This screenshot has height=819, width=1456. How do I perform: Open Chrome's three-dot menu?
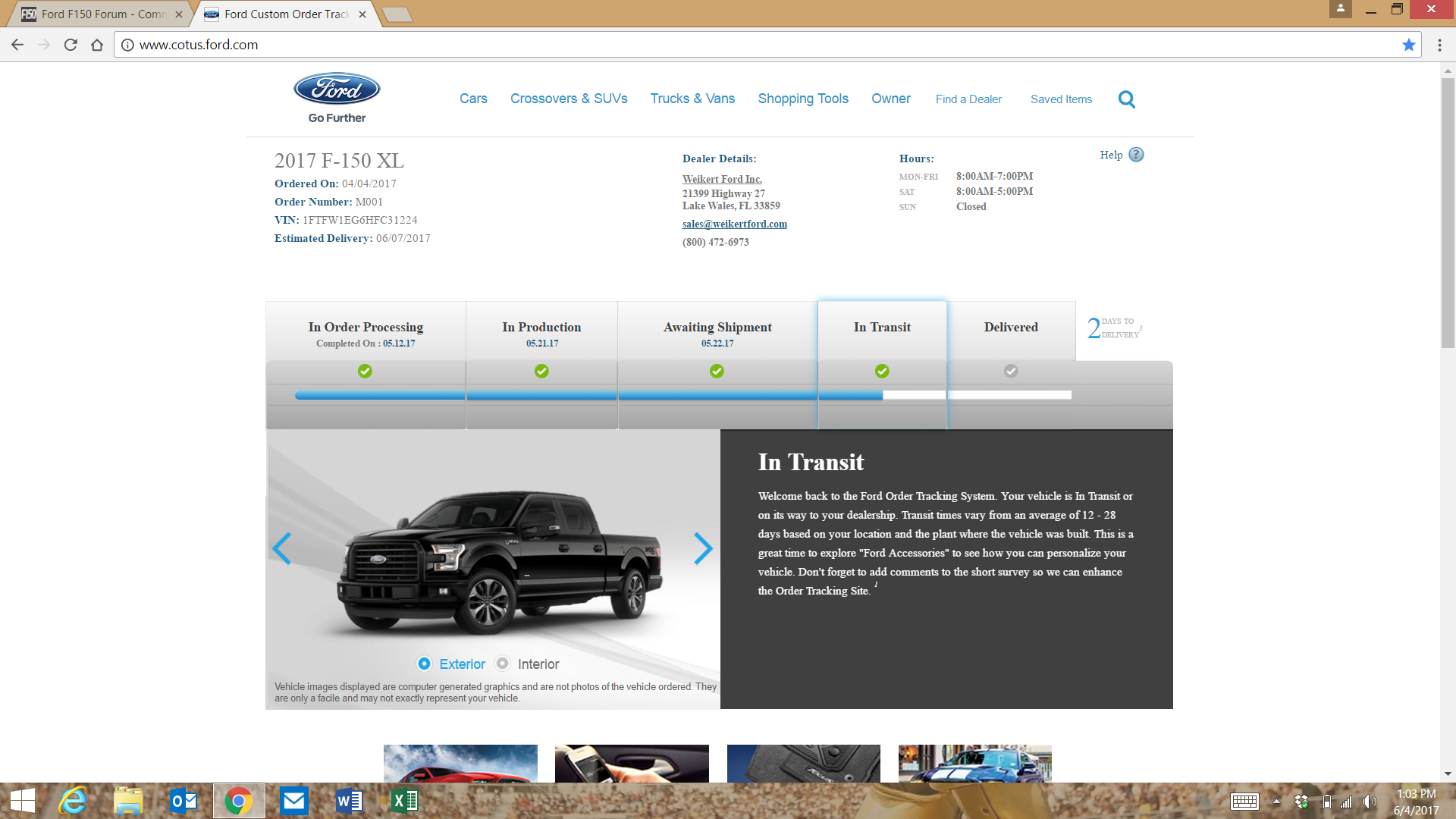tap(1440, 45)
